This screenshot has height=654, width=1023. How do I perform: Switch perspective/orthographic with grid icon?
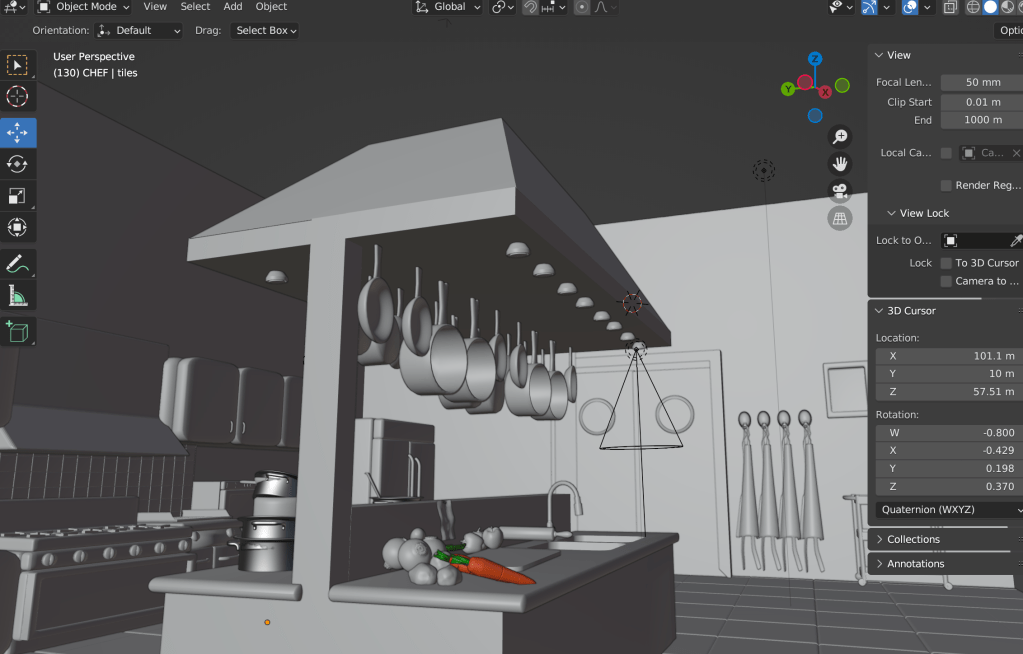point(840,217)
